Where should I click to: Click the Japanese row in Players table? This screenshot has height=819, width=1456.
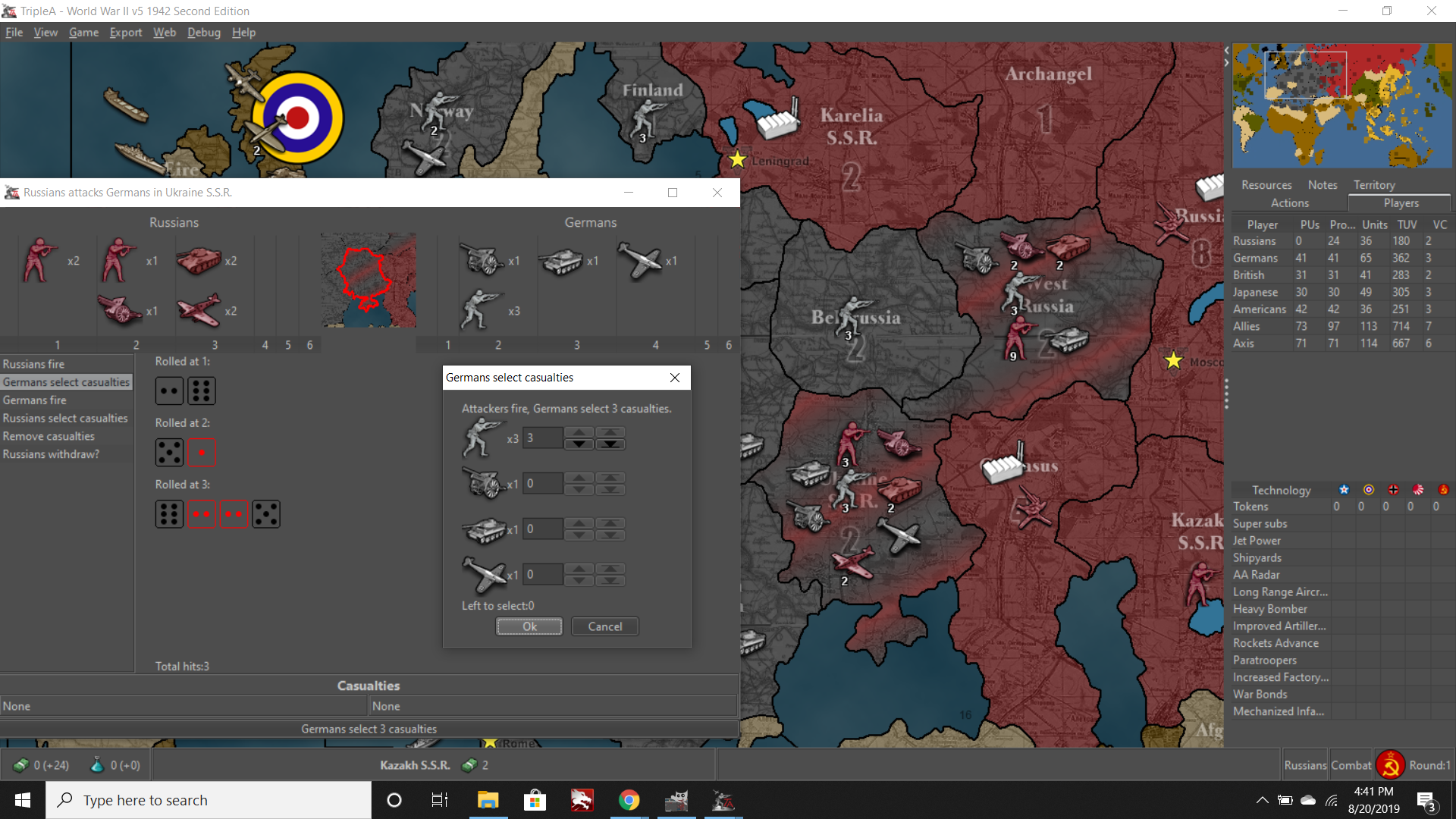pos(1341,292)
